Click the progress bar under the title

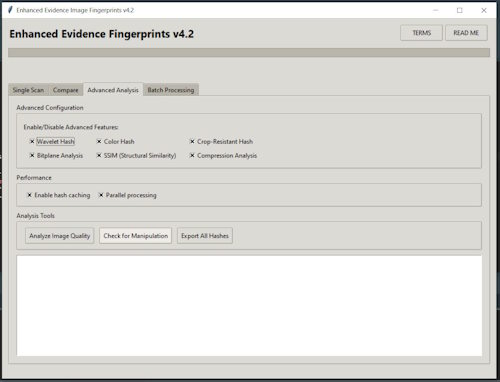249,53
